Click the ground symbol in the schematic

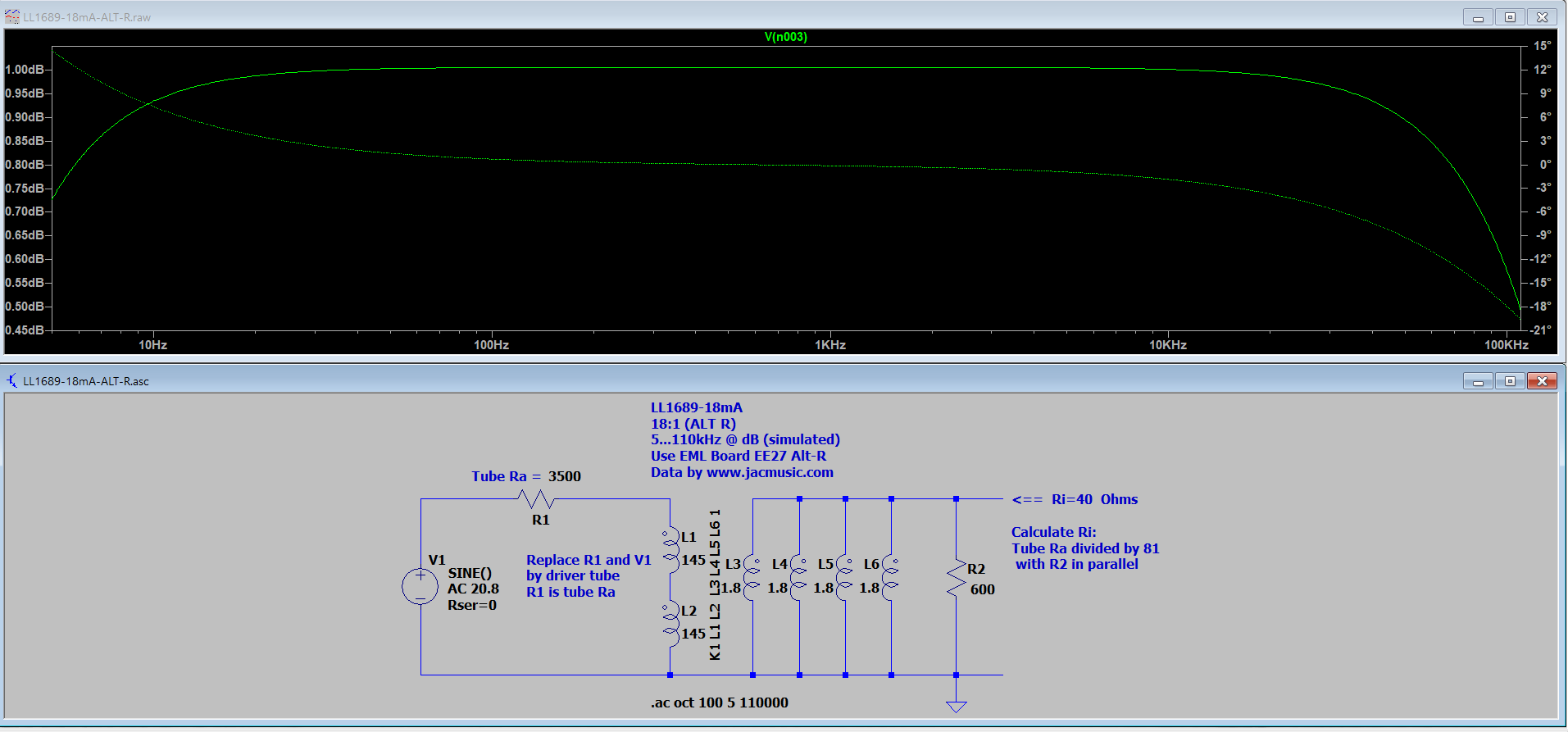pos(956,706)
